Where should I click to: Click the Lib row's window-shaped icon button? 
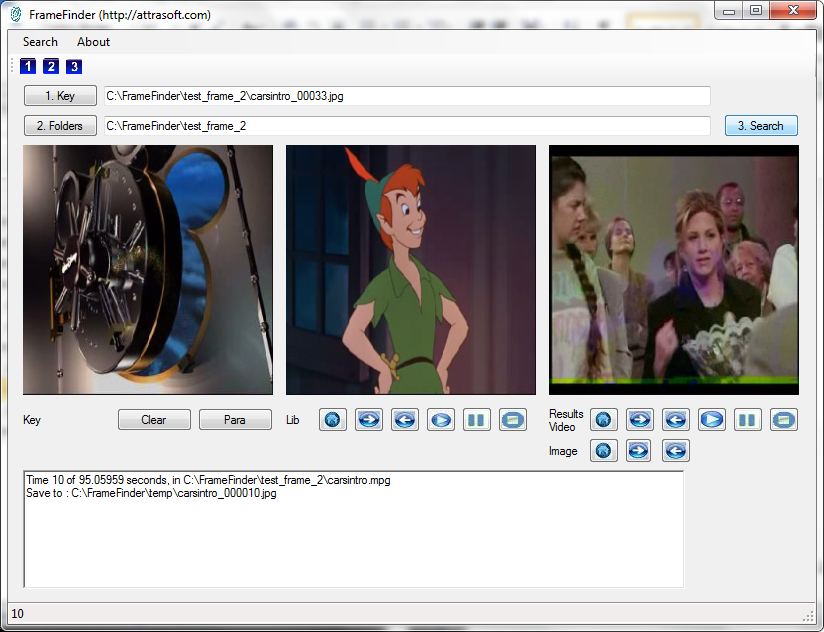click(513, 420)
